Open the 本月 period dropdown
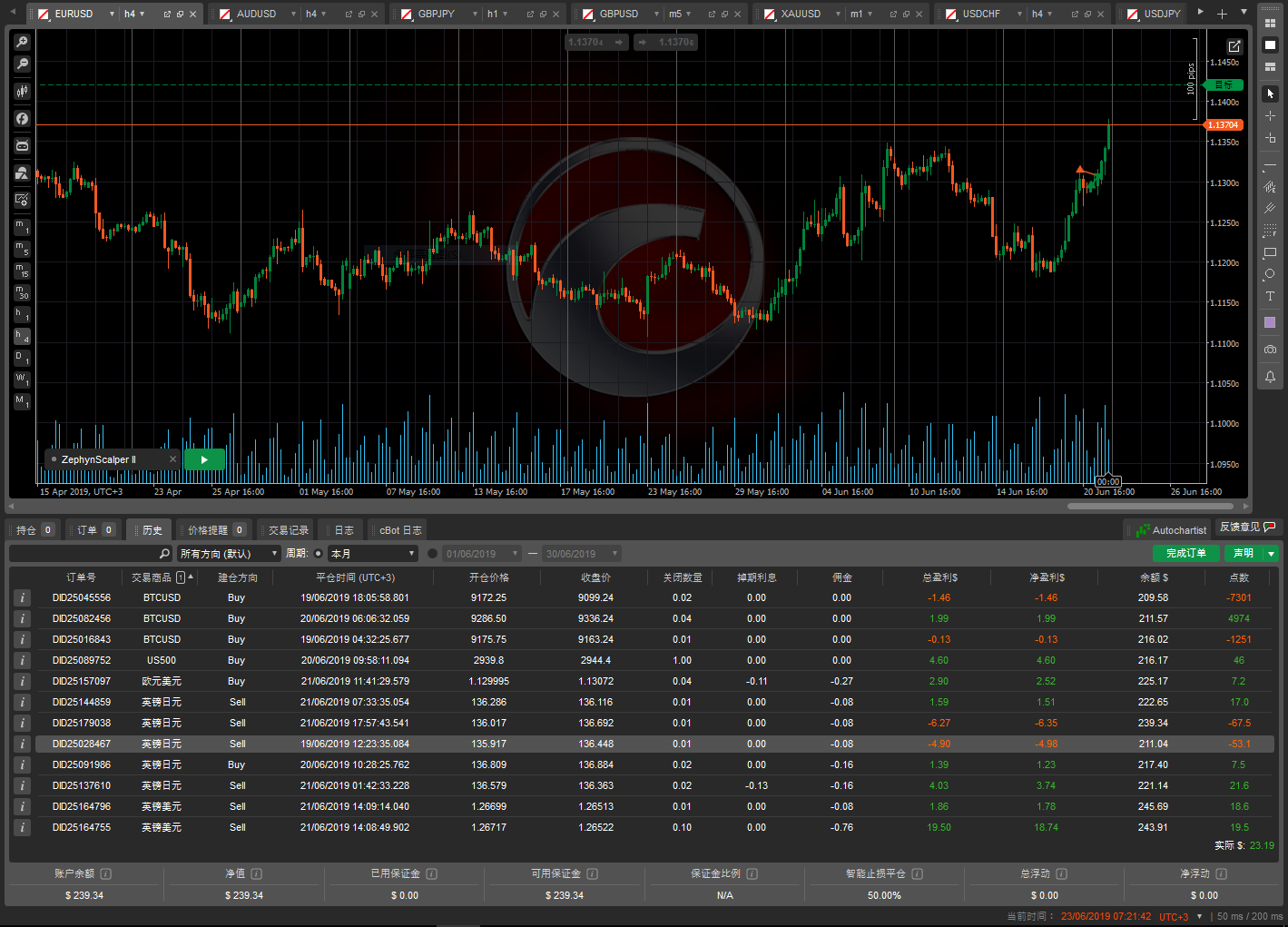The image size is (1288, 927). pyautogui.click(x=372, y=553)
